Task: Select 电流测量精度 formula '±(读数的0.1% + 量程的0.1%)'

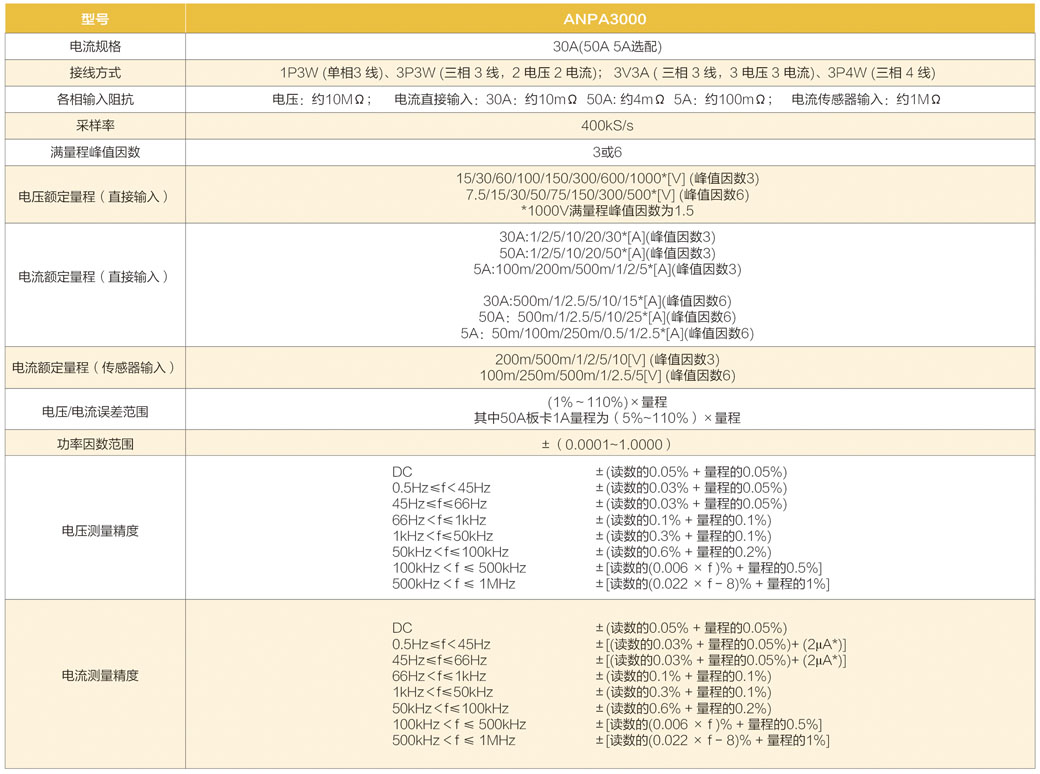Action: tap(683, 677)
